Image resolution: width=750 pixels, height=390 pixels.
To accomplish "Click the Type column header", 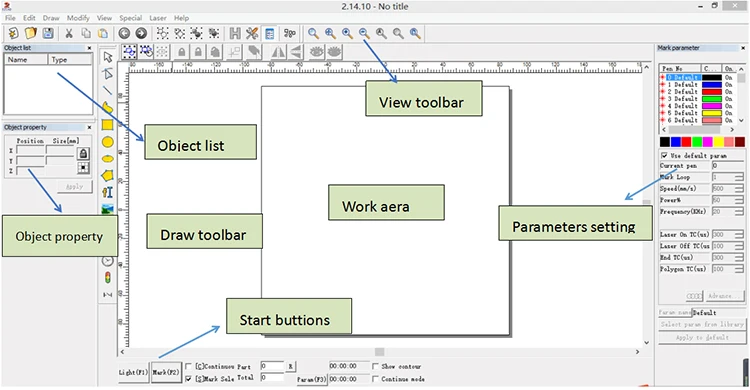I will tap(70, 59).
